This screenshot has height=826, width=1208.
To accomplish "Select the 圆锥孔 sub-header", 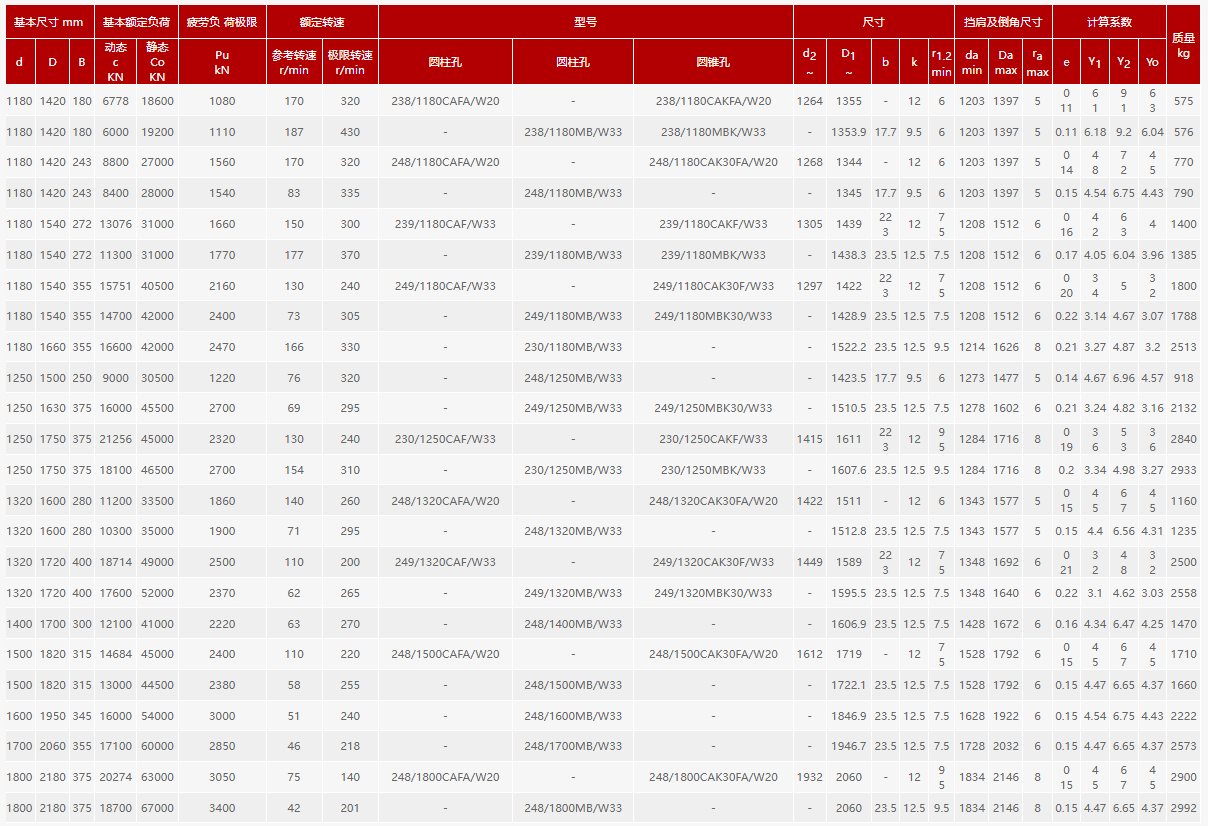I will click(712, 62).
